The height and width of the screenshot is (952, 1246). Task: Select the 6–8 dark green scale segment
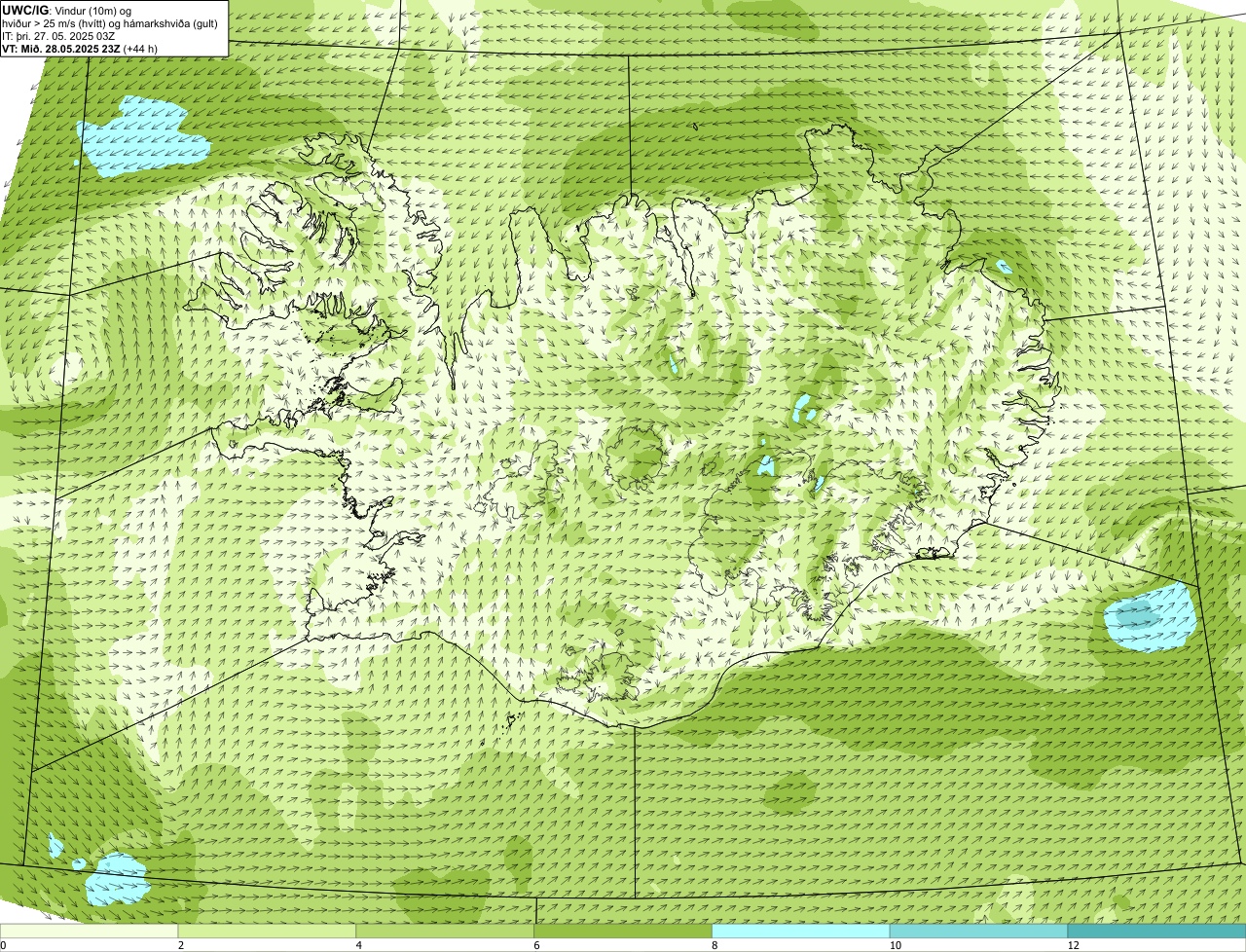click(623, 932)
